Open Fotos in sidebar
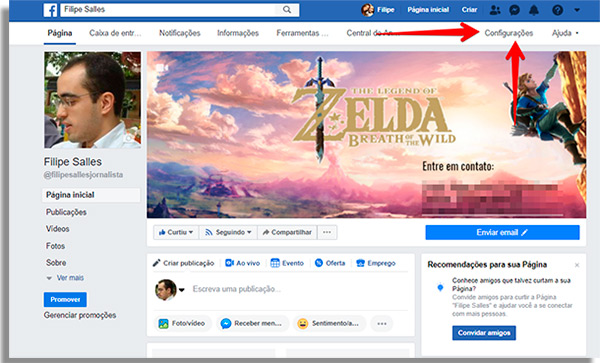 pyautogui.click(x=55, y=246)
